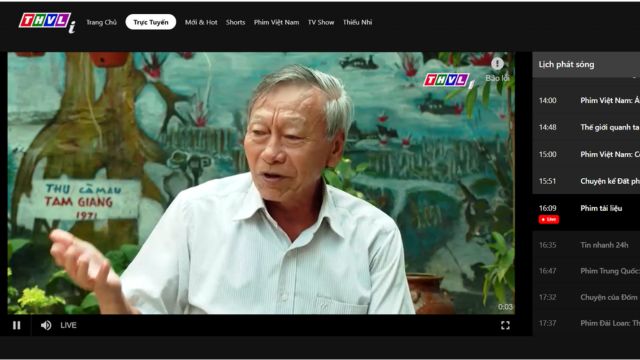The image size is (640, 360).
Task: Select the 16:09 Phim tài liệu program
Action: tap(586, 213)
